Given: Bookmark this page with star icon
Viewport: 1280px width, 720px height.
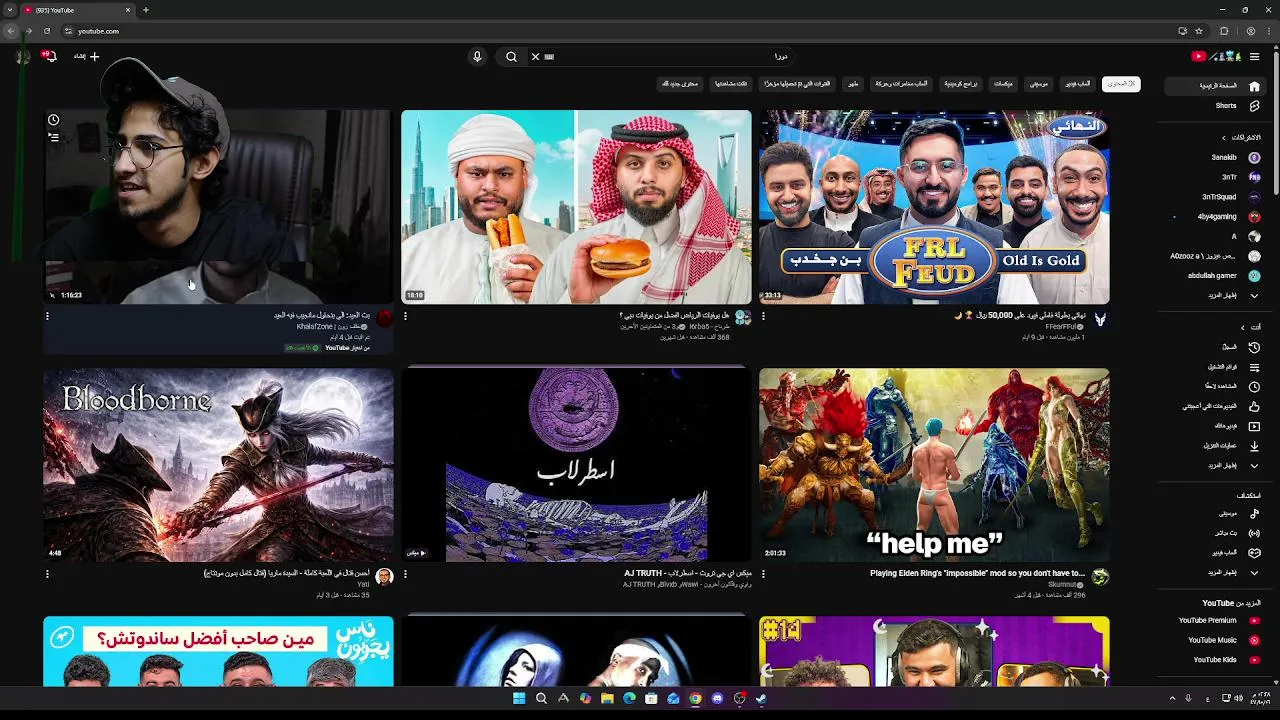Looking at the screenshot, I should tap(1198, 31).
